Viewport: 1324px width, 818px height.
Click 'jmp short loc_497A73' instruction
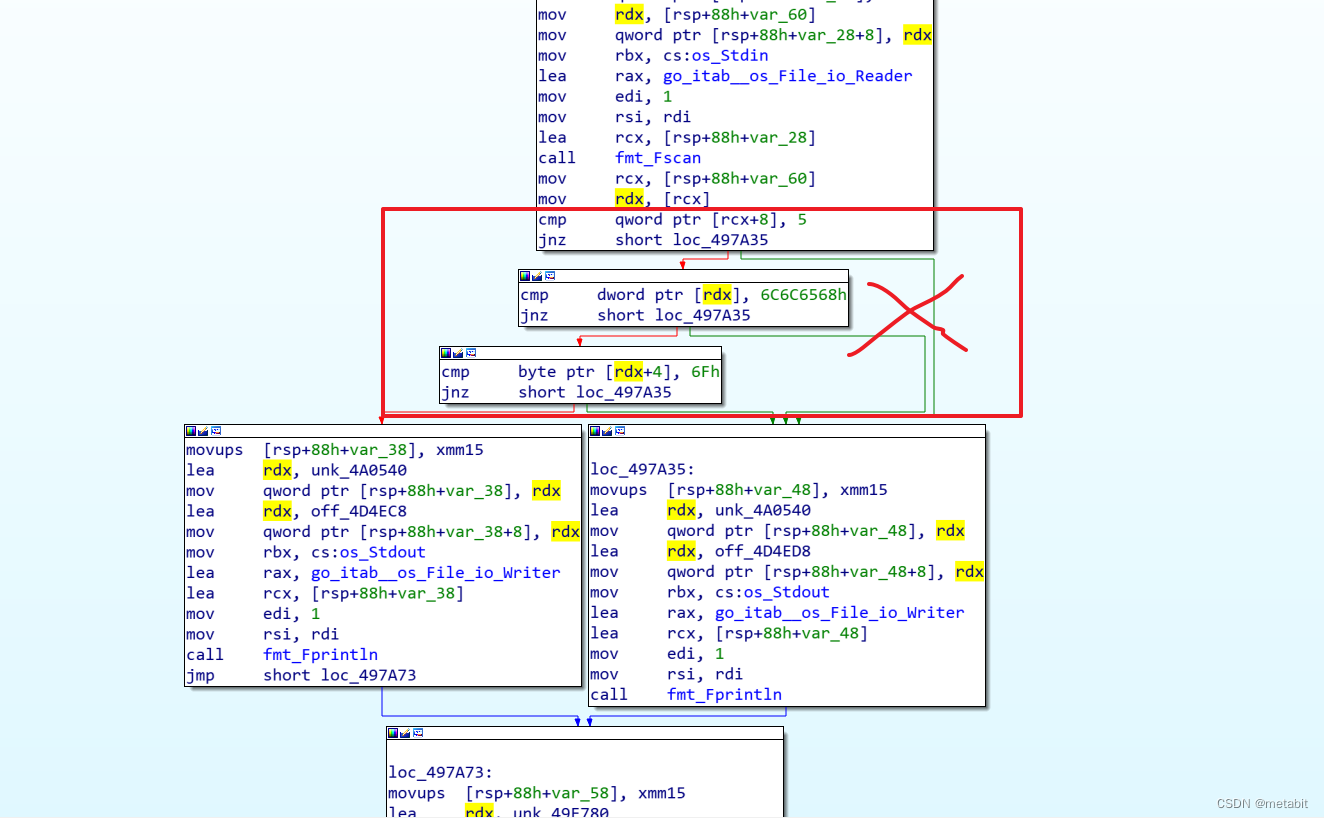coord(301,675)
